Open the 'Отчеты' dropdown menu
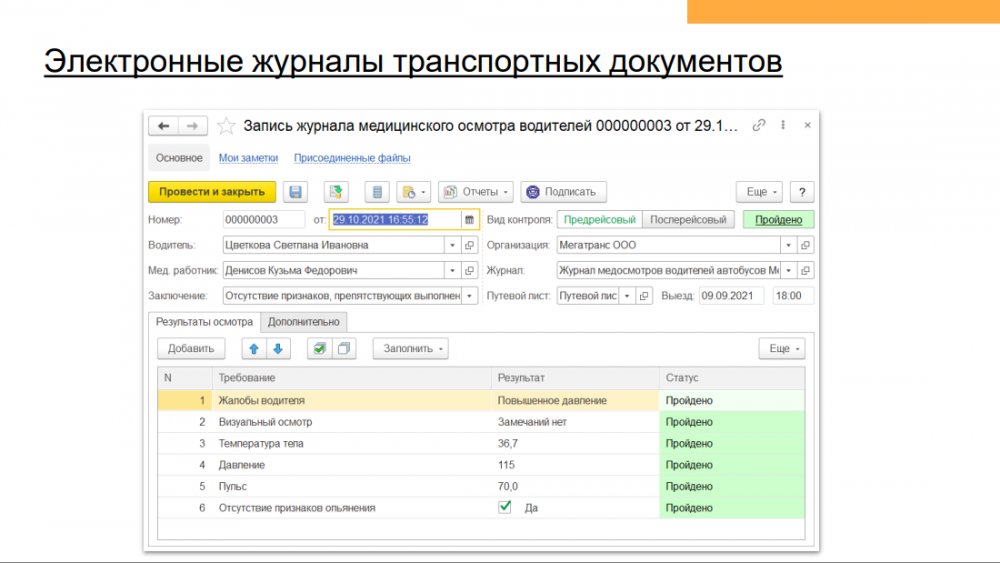 (x=476, y=192)
